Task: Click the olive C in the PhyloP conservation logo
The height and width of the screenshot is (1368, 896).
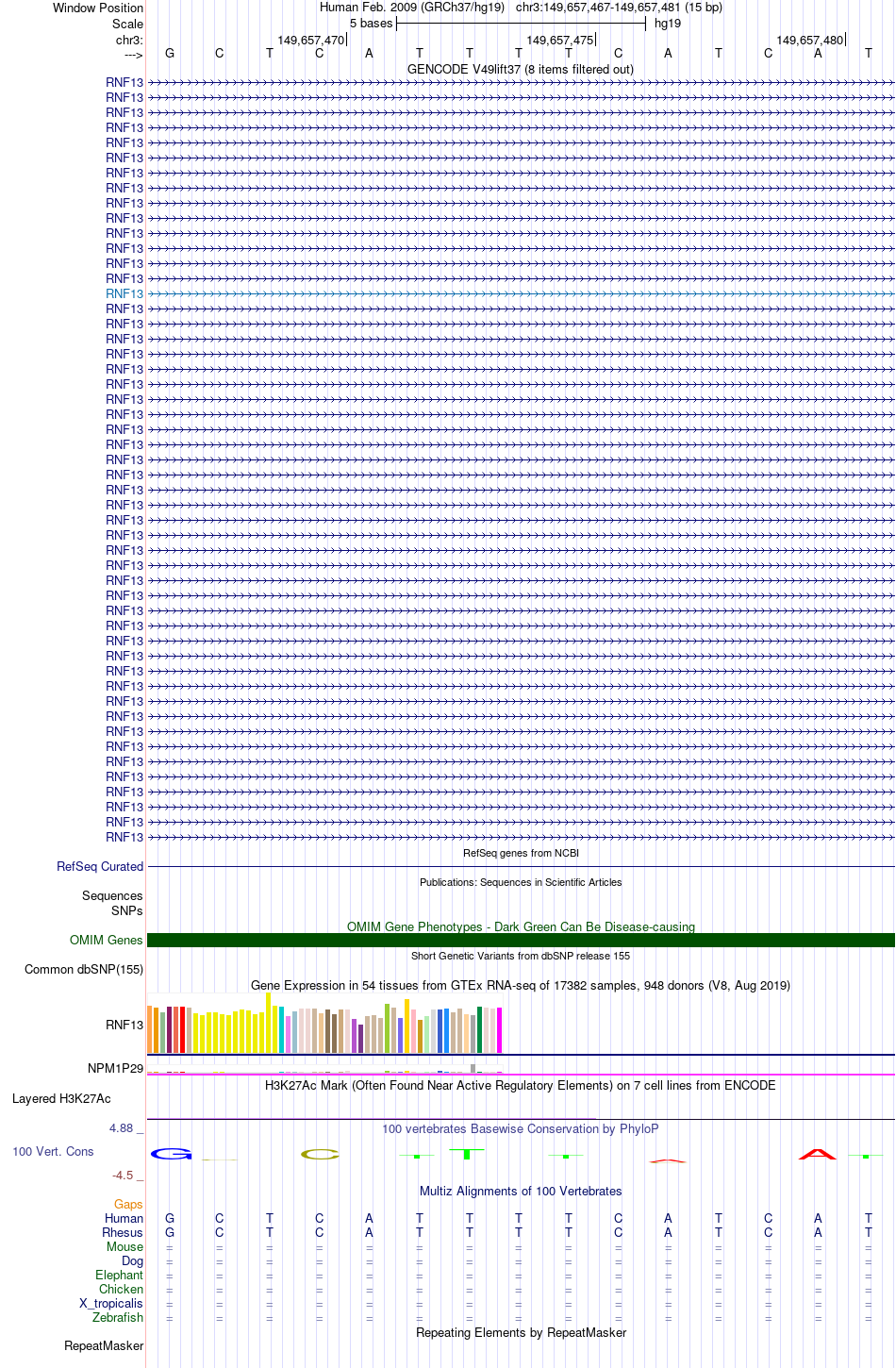Action: [x=320, y=1155]
